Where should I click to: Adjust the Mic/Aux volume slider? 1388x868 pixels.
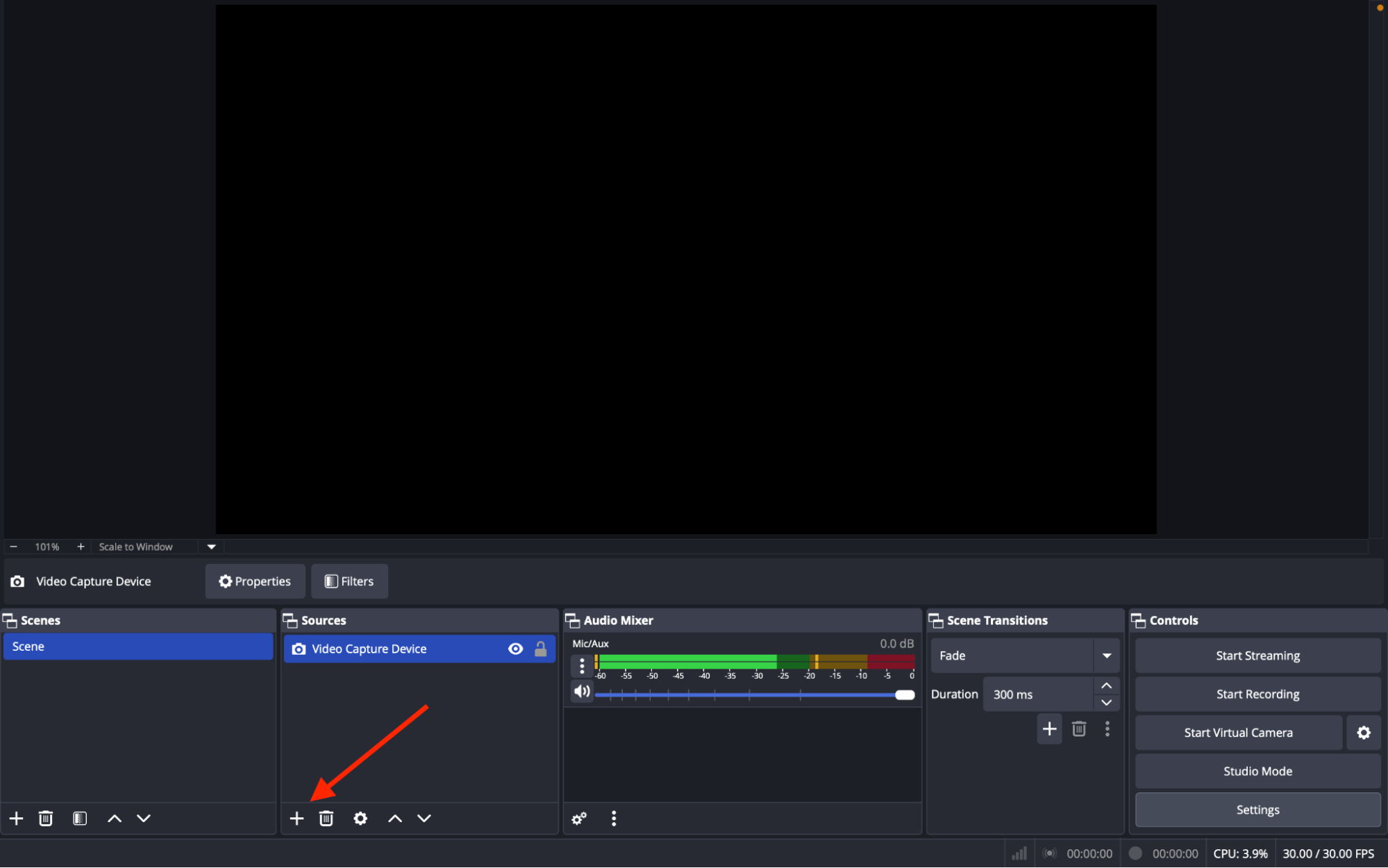point(755,695)
